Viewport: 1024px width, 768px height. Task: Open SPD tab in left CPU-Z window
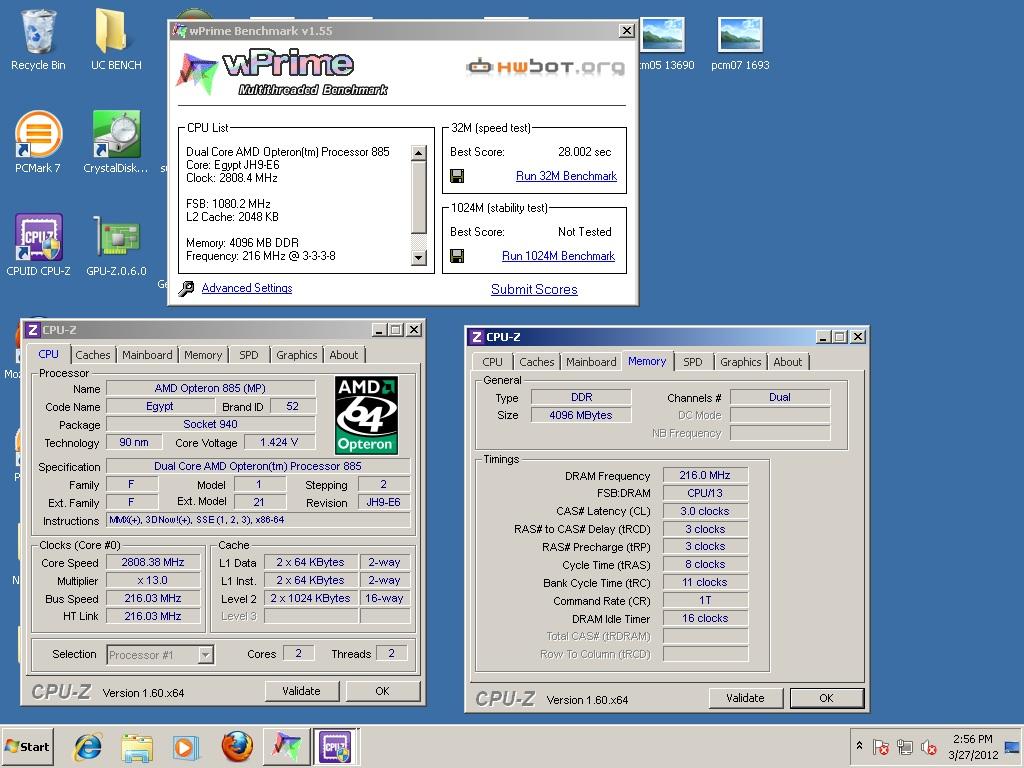pos(249,355)
